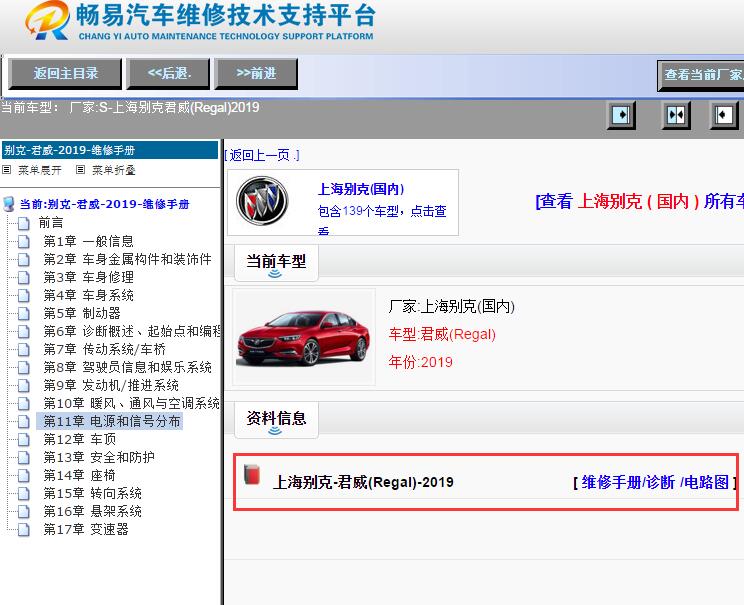This screenshot has width=744, height=605.
Task: Click the 年份:2019 text
Action: (x=420, y=363)
